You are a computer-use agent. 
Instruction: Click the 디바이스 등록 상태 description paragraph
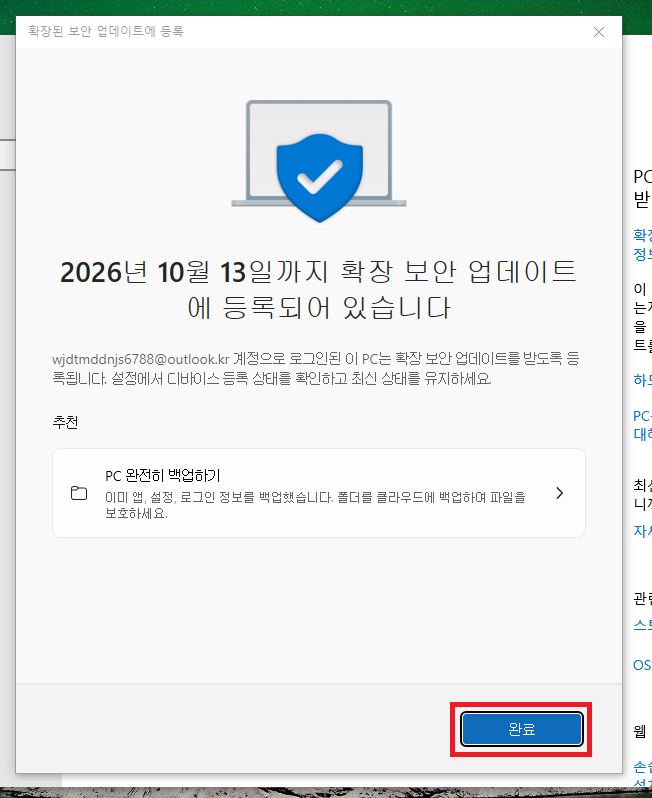click(x=316, y=368)
